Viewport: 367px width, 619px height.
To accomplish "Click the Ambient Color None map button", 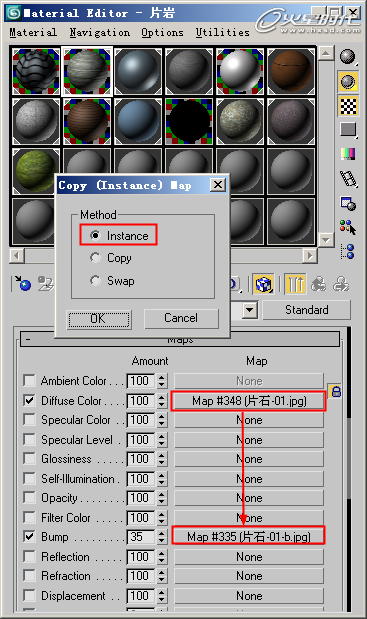I will click(249, 381).
